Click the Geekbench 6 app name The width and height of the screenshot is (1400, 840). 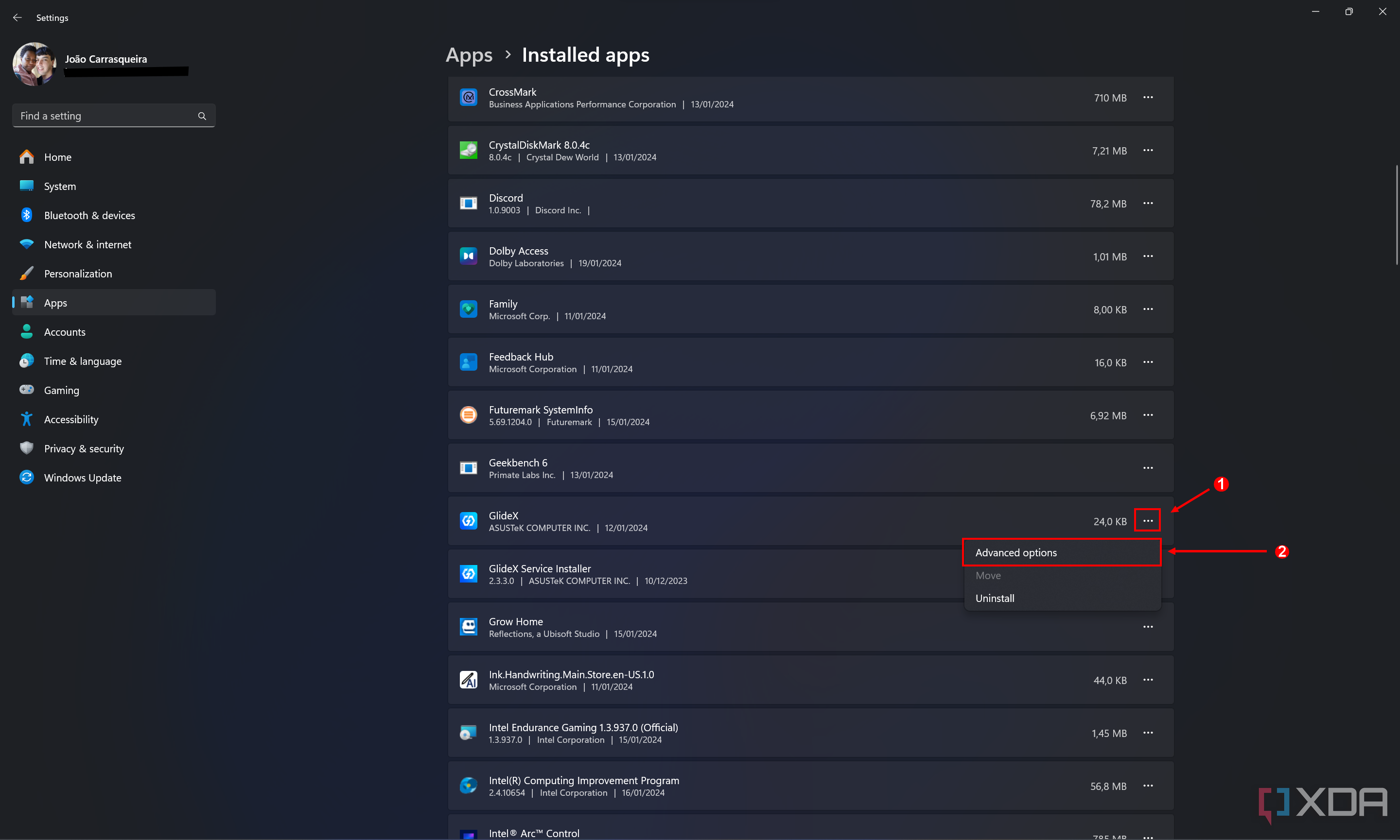(x=518, y=463)
